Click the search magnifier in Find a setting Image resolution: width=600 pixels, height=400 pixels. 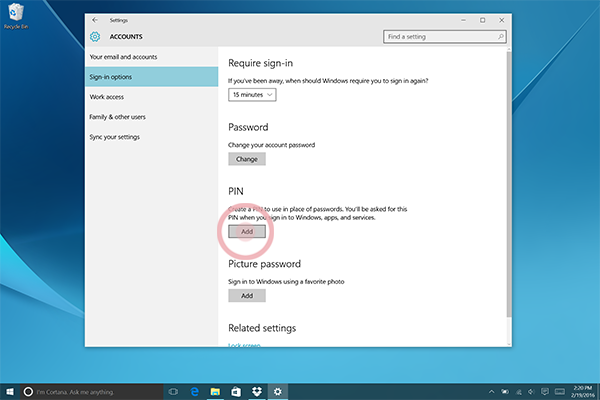pyautogui.click(x=501, y=37)
